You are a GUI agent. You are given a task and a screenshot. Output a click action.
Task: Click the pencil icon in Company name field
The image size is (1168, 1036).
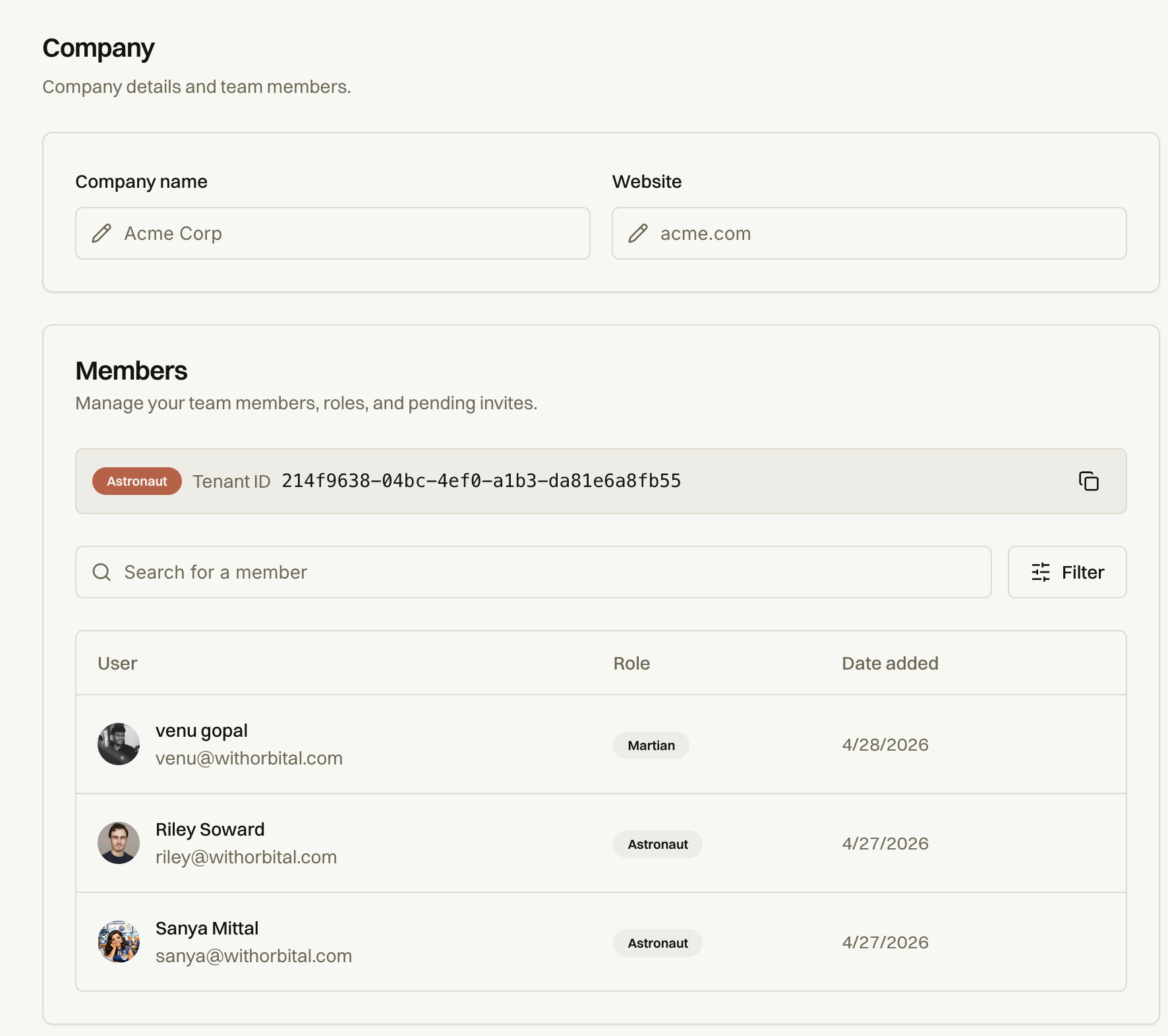click(102, 233)
